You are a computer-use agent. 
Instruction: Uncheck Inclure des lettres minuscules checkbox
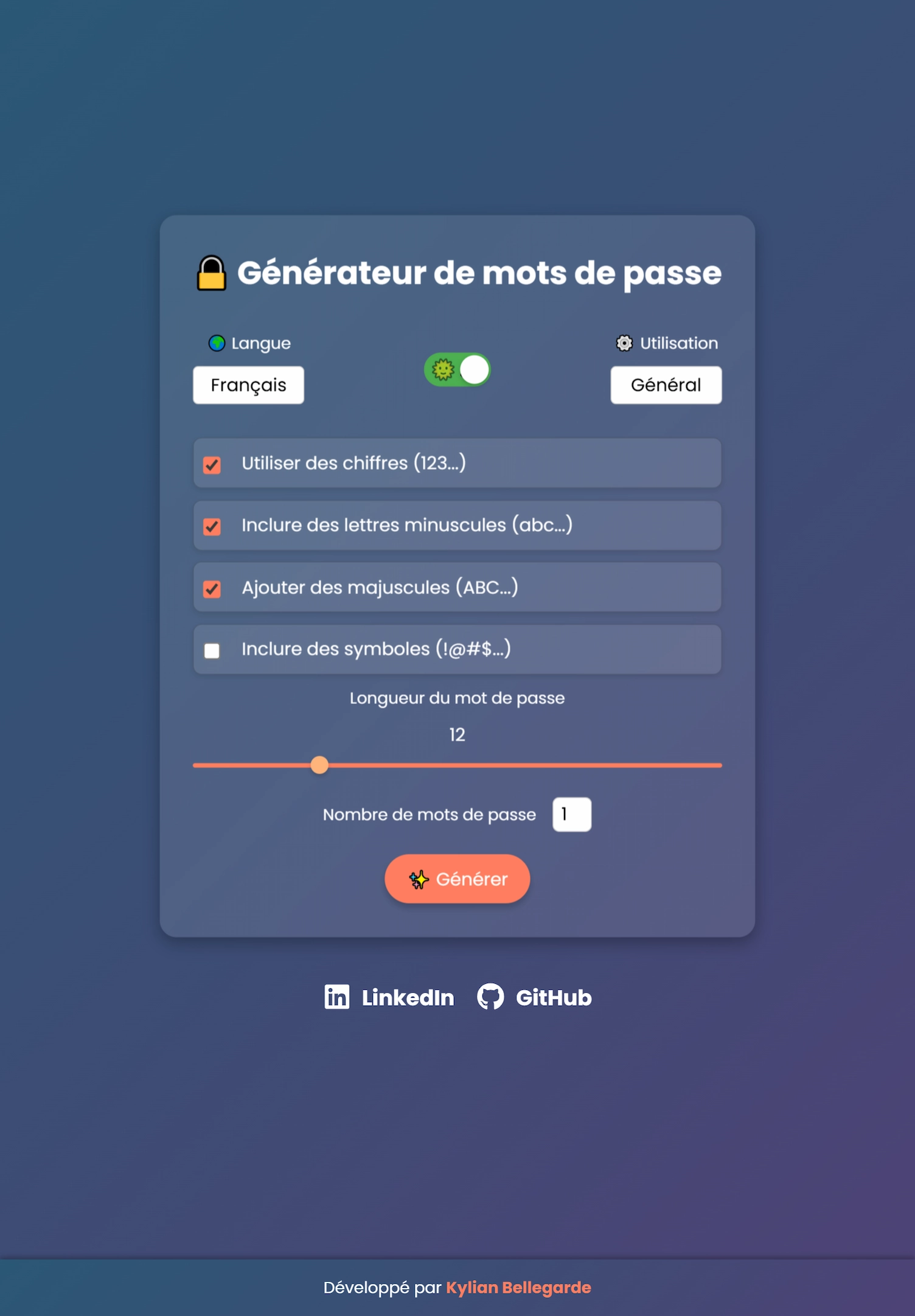[x=212, y=526]
